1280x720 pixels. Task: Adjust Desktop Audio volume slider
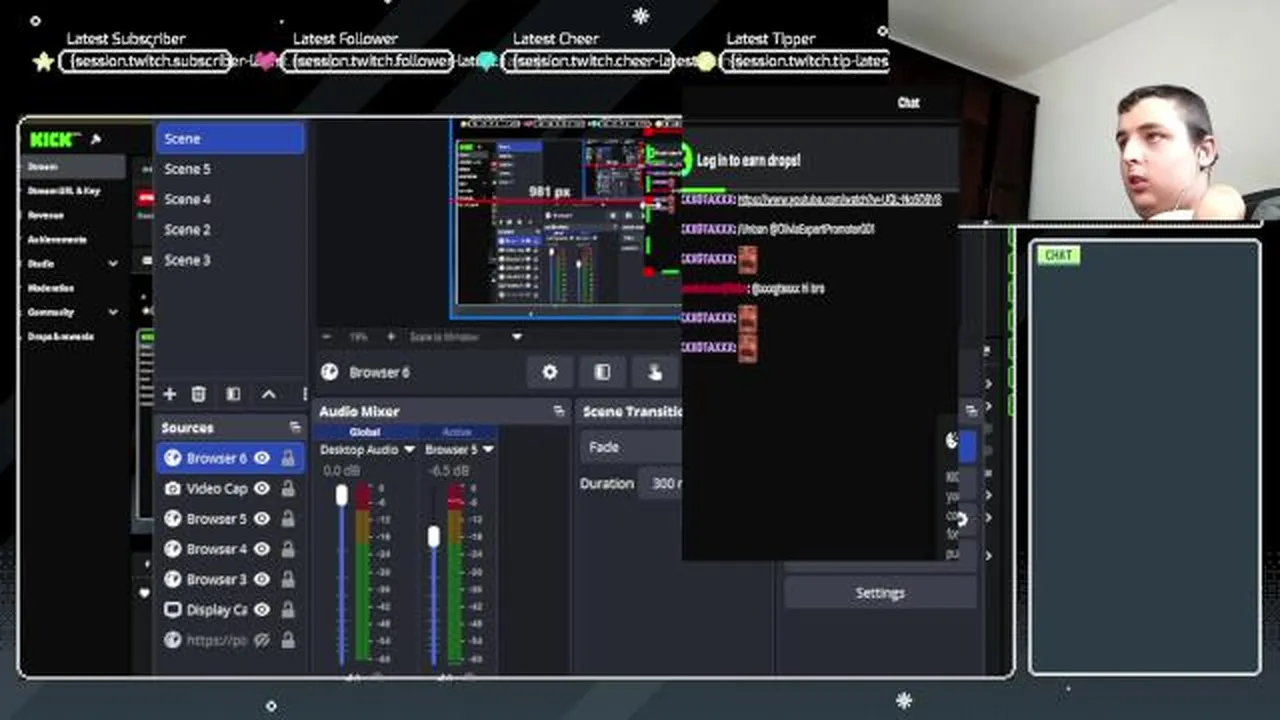[x=342, y=496]
